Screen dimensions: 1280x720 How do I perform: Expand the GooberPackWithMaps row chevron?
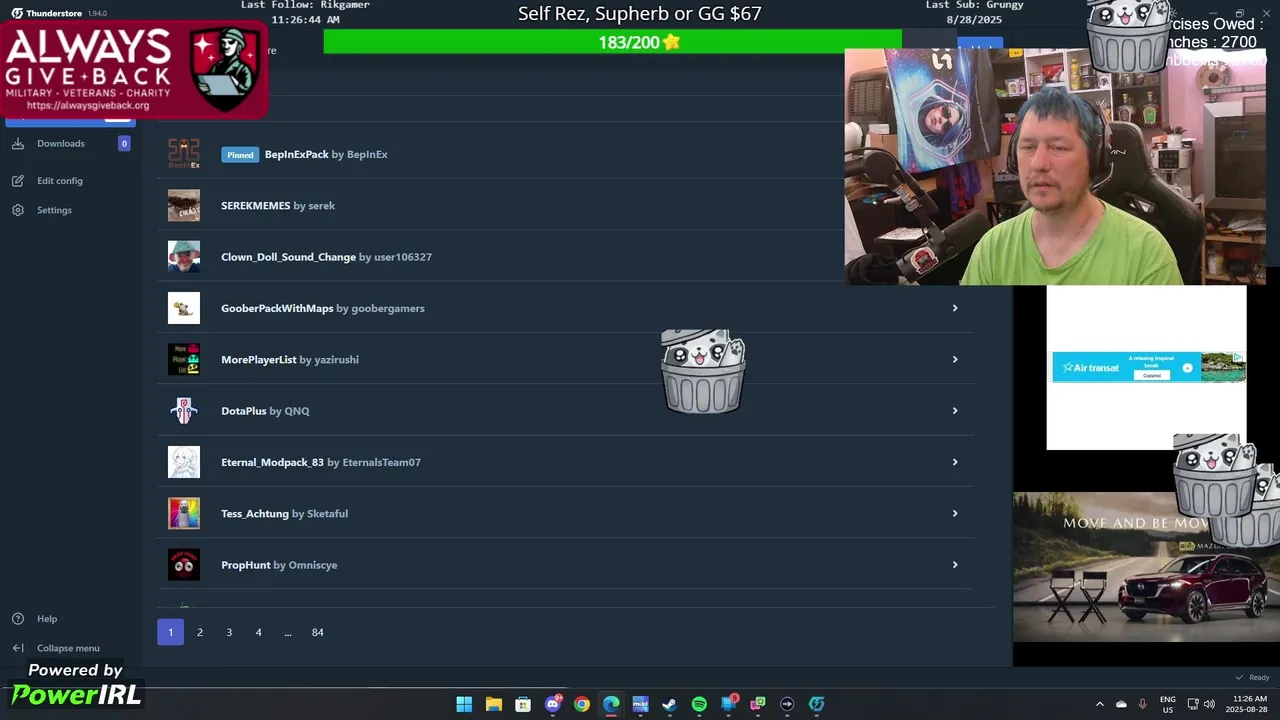coord(955,308)
